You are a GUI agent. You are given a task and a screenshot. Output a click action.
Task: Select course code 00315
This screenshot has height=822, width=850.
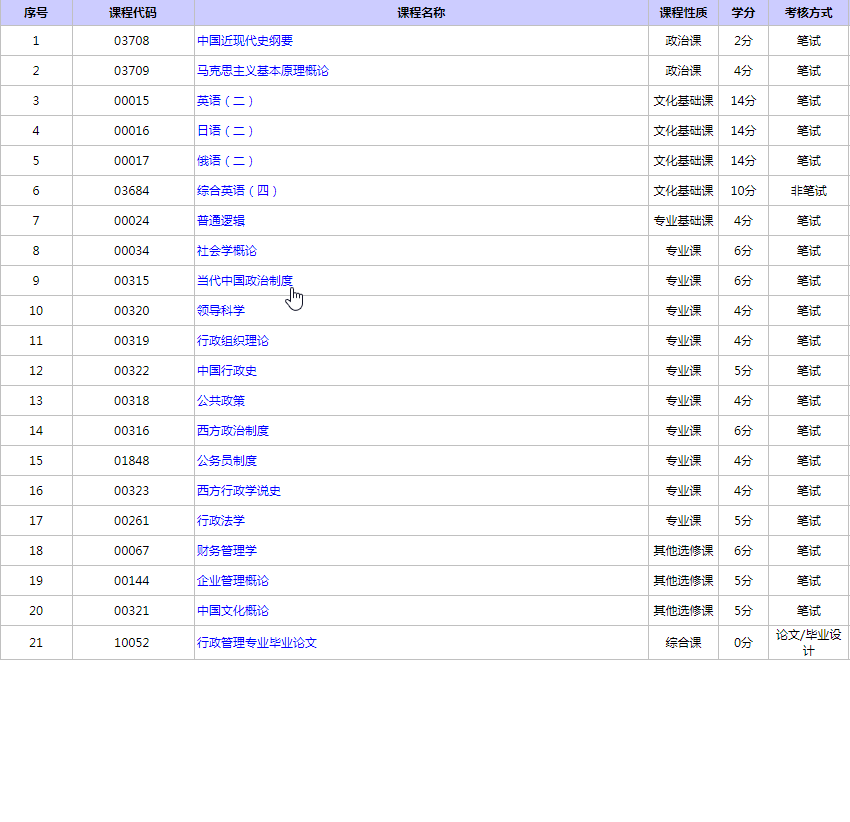pyautogui.click(x=132, y=281)
